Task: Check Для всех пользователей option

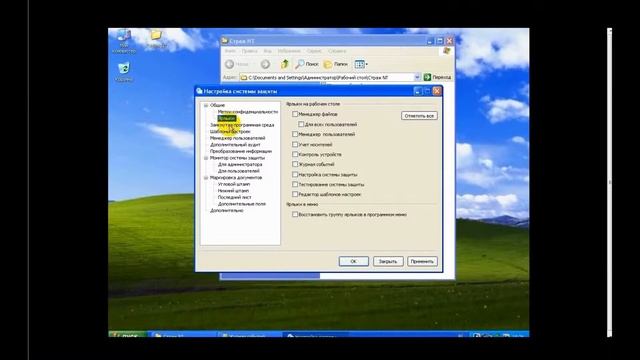Action: pos(301,124)
